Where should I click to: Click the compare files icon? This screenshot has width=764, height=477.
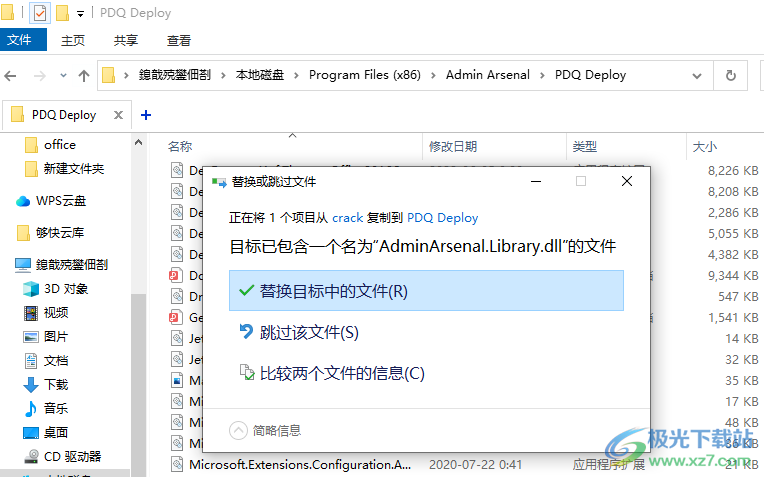coord(247,373)
